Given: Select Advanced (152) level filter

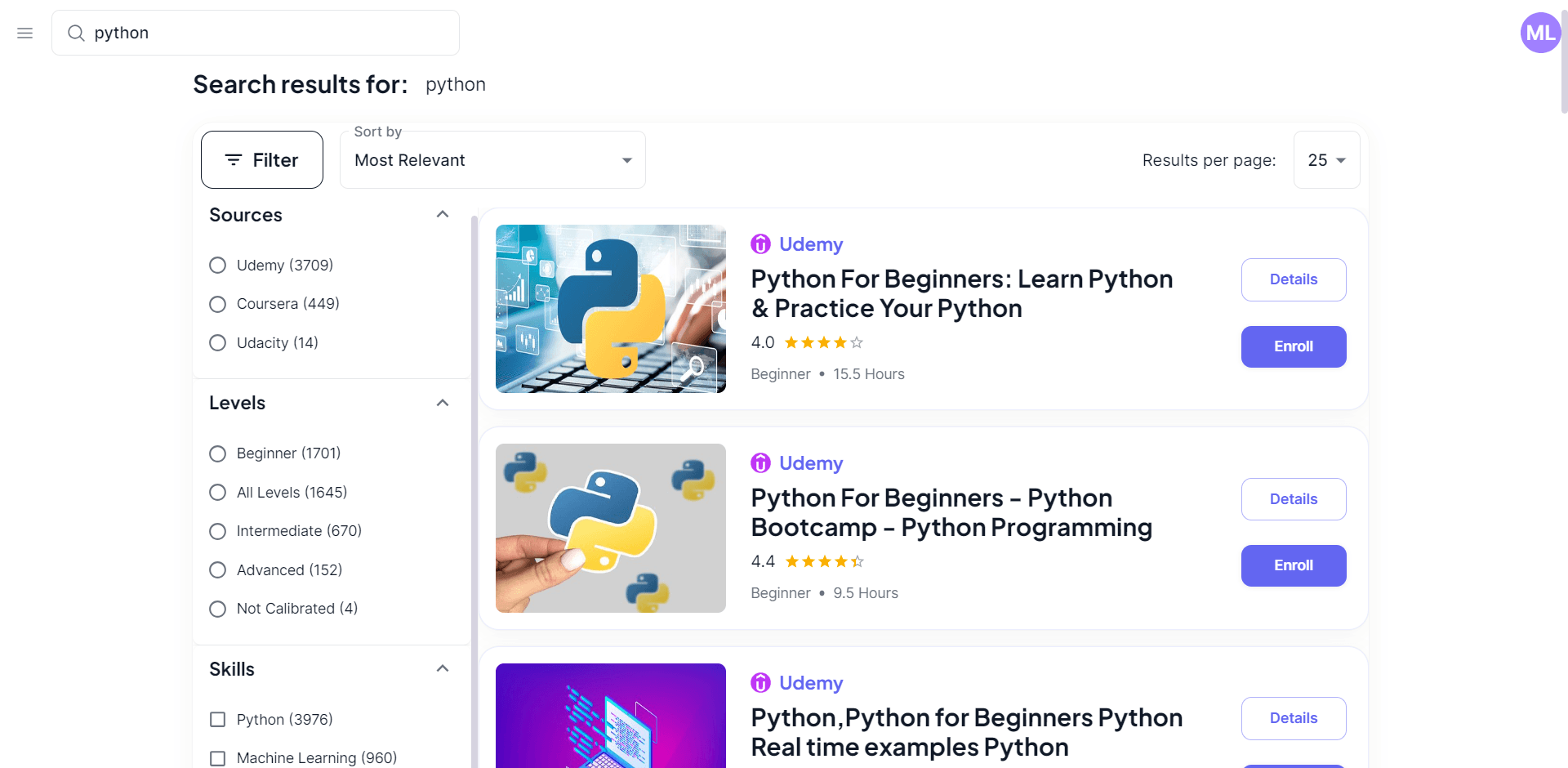Looking at the screenshot, I should [x=217, y=570].
